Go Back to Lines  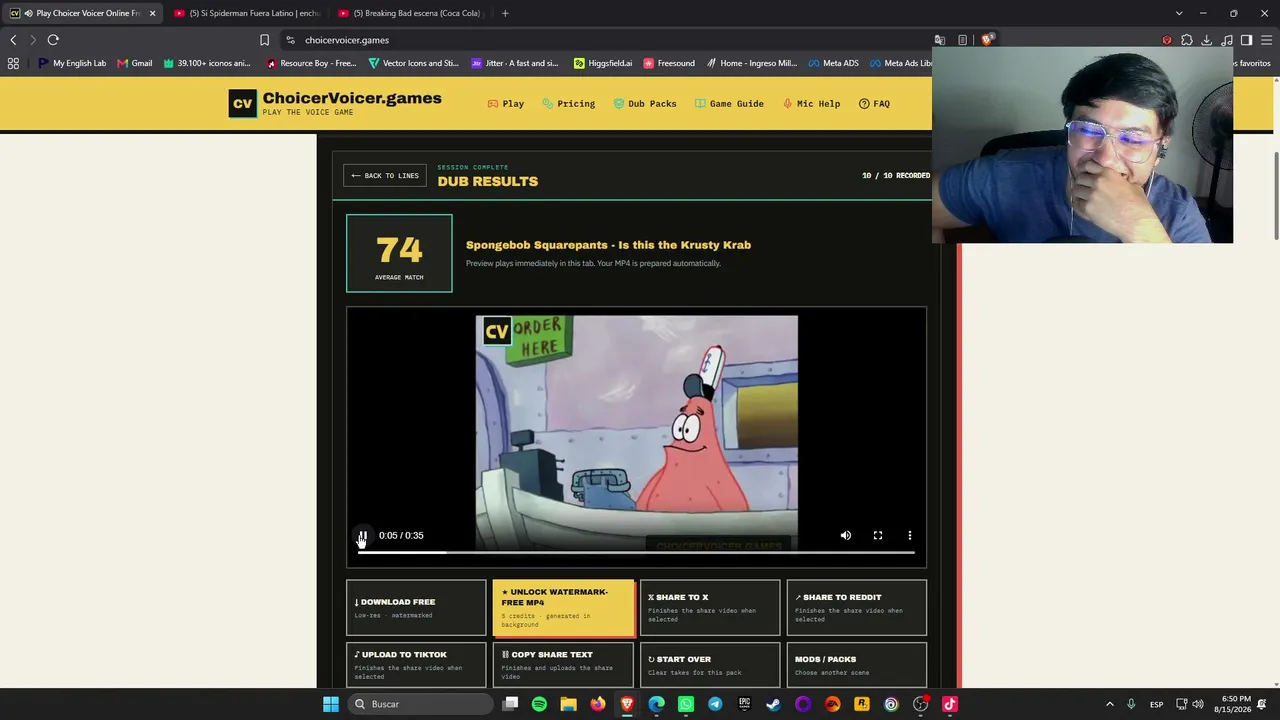[385, 176]
